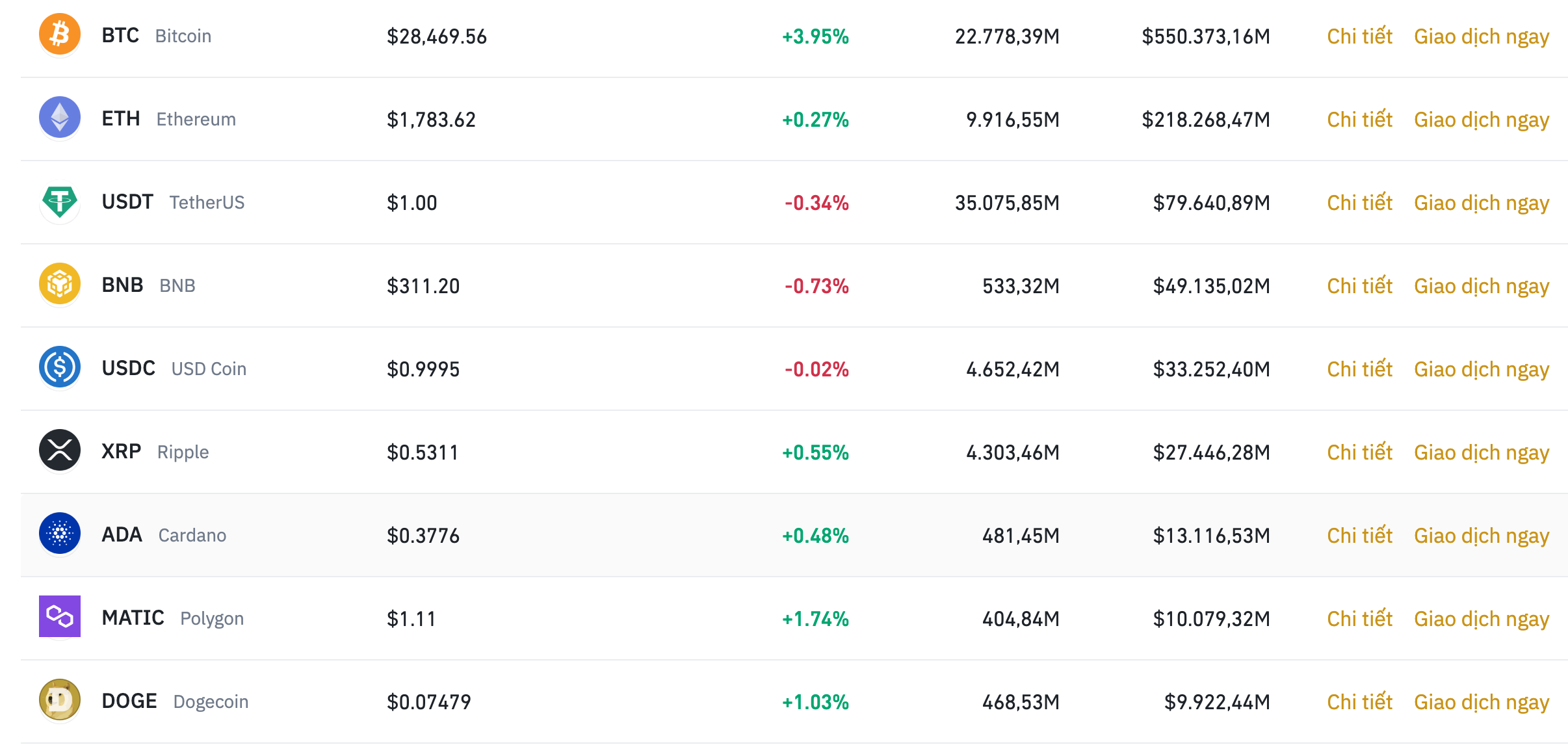Select the DOGE ticker symbol
The width and height of the screenshot is (1568, 745).
click(129, 701)
